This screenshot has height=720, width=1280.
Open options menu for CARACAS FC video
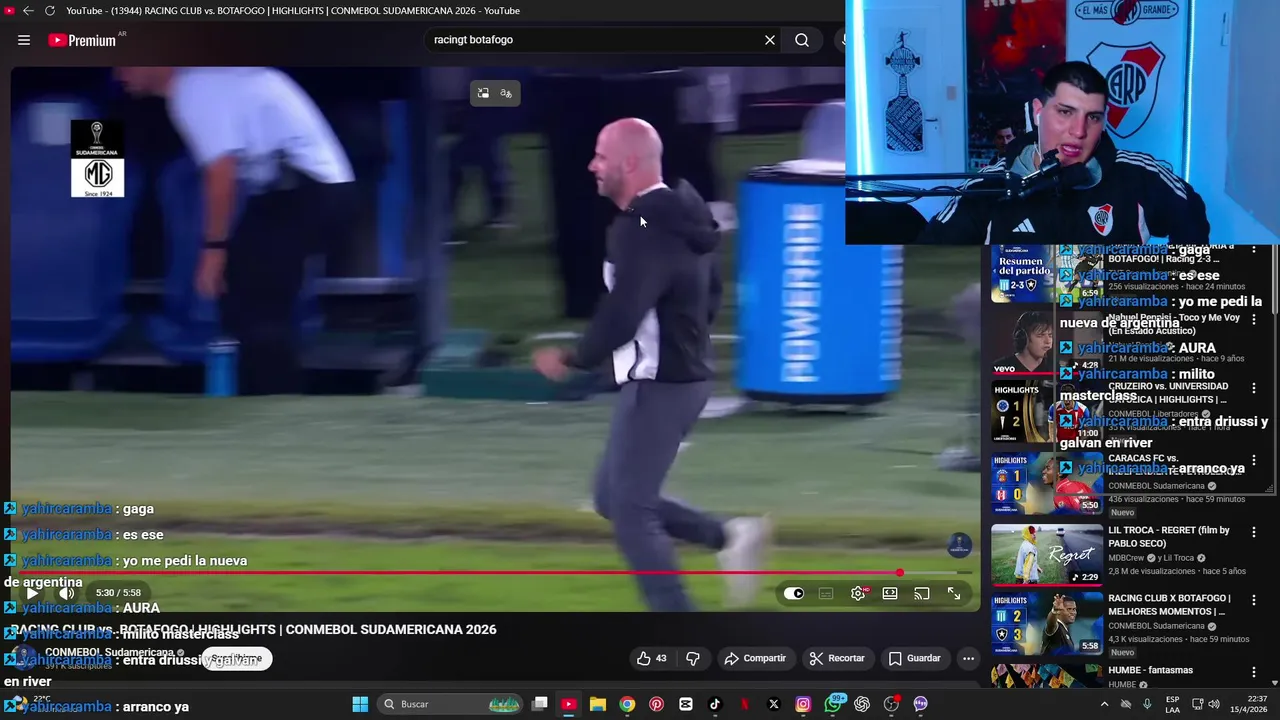(x=1253, y=460)
